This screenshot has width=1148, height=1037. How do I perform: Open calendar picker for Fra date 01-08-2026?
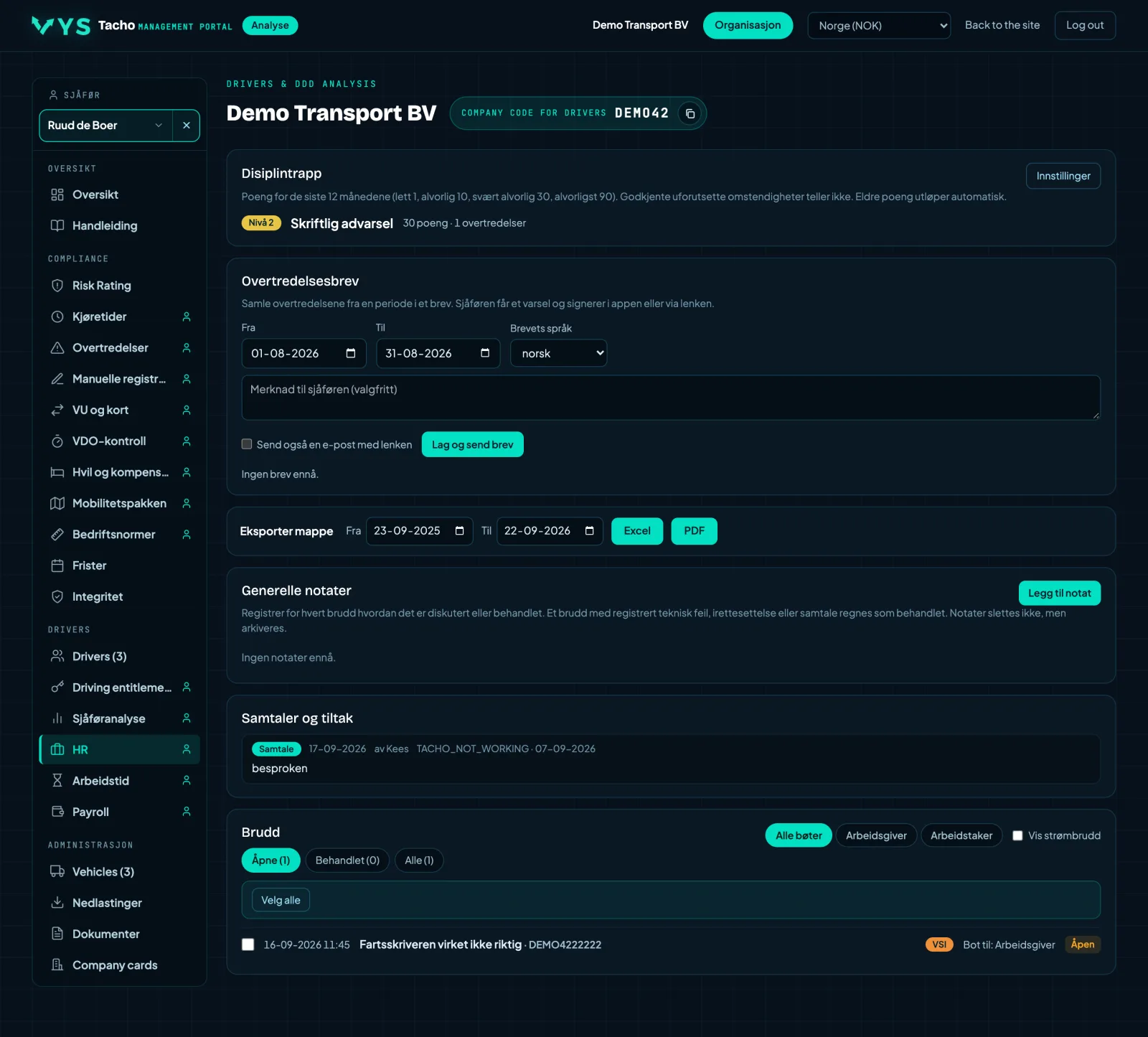351,353
